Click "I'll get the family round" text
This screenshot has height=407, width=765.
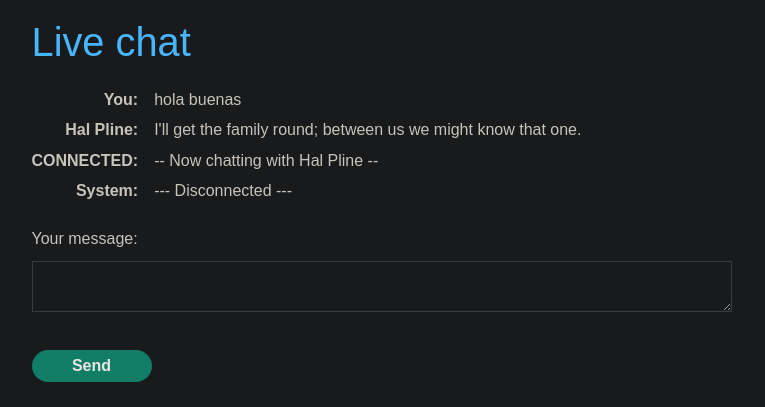pos(236,130)
